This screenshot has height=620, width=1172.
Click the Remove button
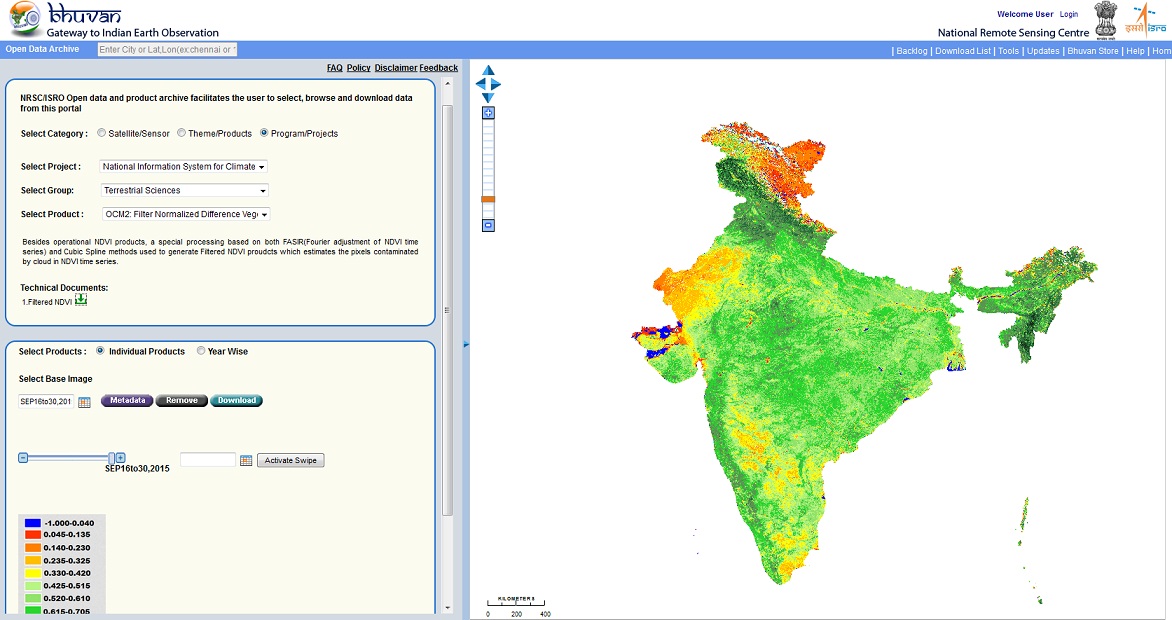(x=182, y=401)
